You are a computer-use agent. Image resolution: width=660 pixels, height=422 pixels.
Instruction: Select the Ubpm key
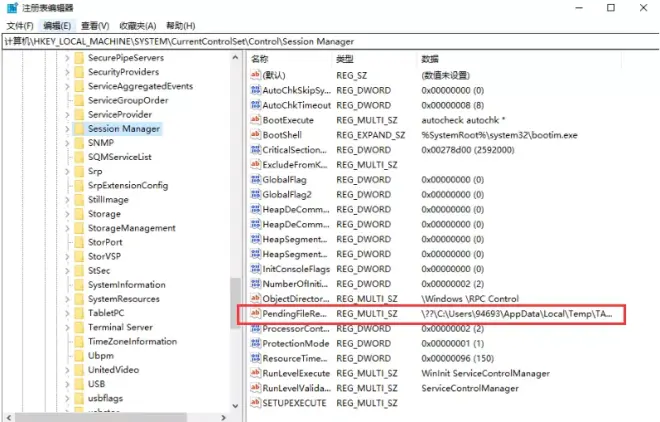click(x=101, y=356)
